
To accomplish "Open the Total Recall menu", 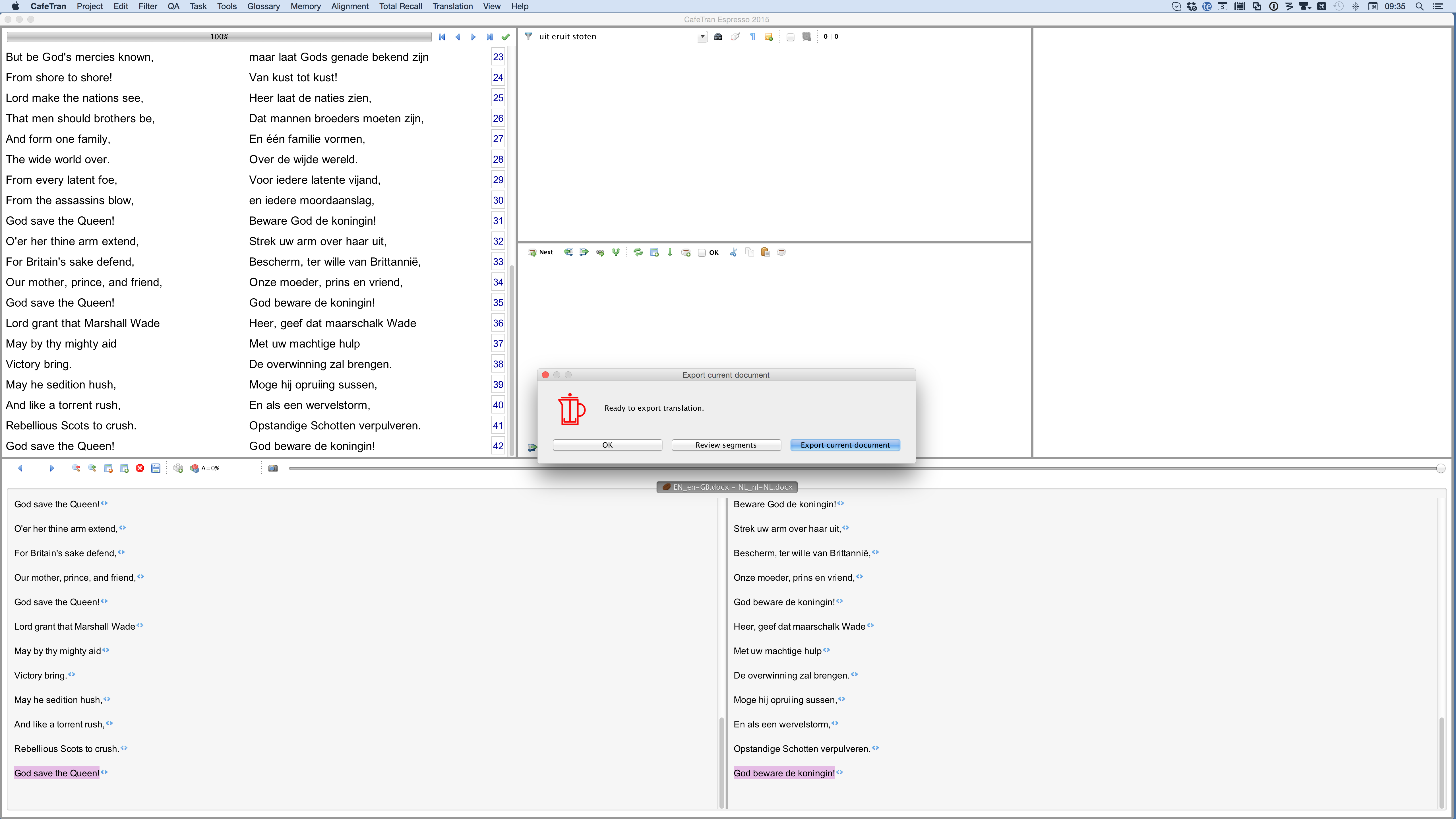I will (x=400, y=6).
